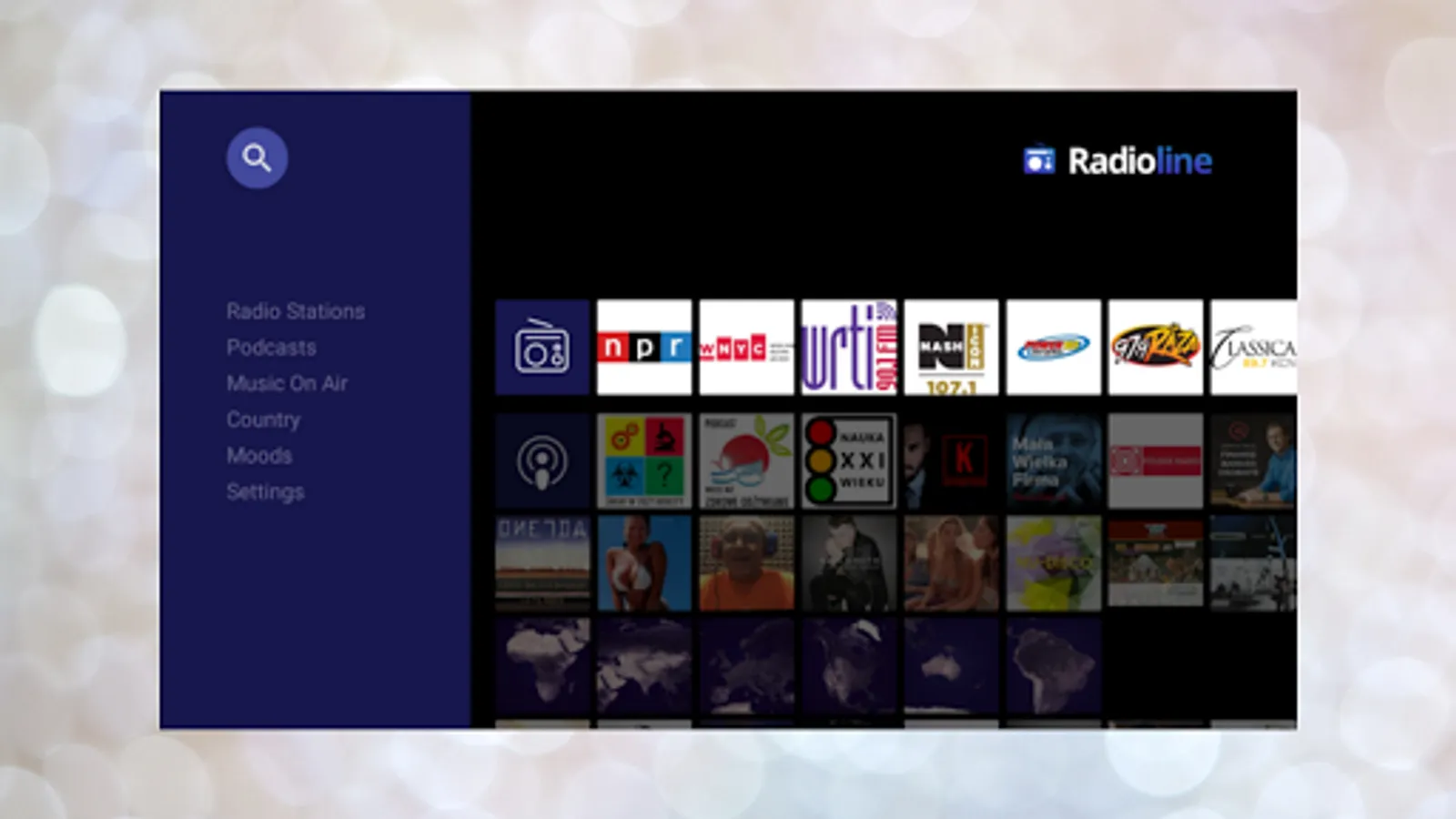Select Moods in the sidebar
This screenshot has width=1456, height=819.
click(x=259, y=456)
